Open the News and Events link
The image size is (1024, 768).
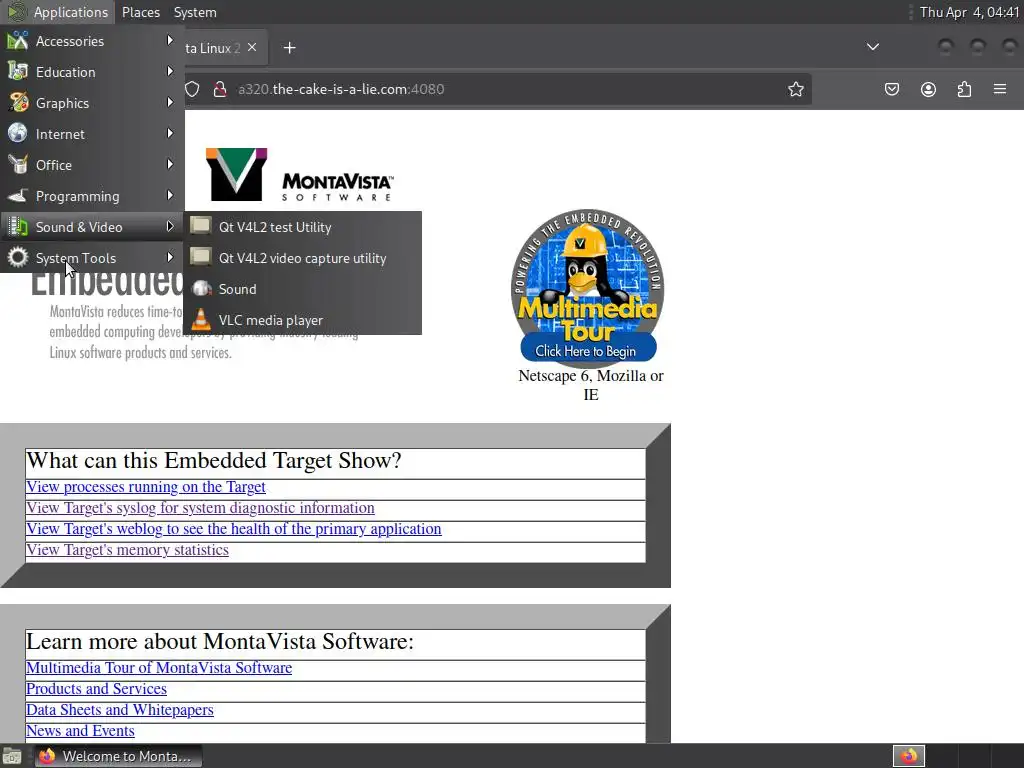pos(80,731)
